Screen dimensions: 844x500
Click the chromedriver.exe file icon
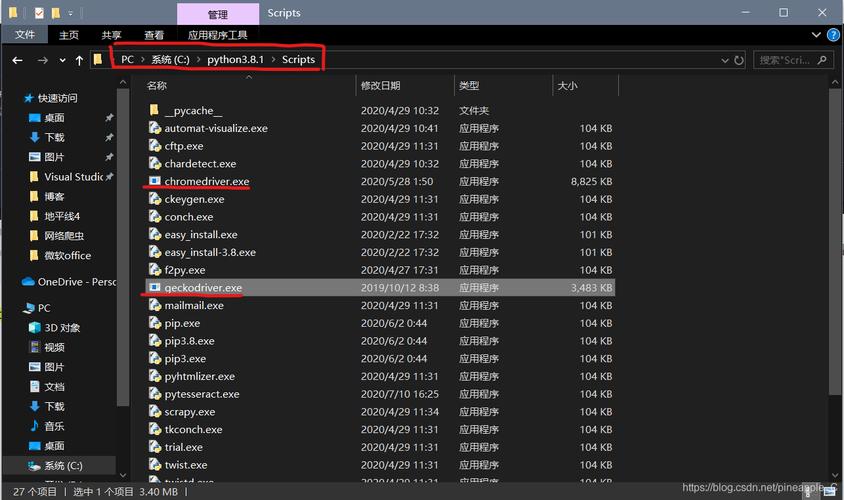click(x=154, y=182)
